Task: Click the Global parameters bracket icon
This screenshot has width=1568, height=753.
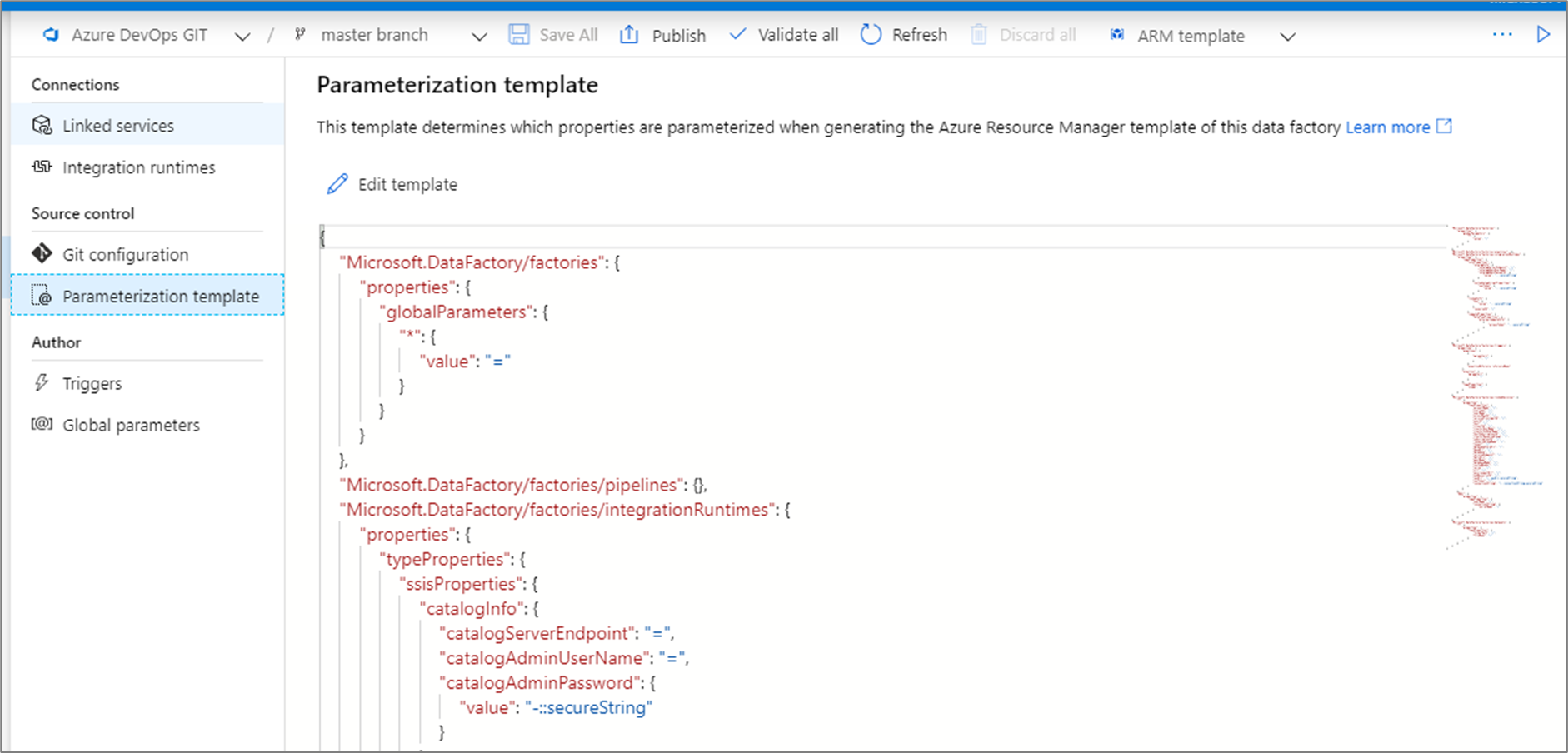Action: 42,424
